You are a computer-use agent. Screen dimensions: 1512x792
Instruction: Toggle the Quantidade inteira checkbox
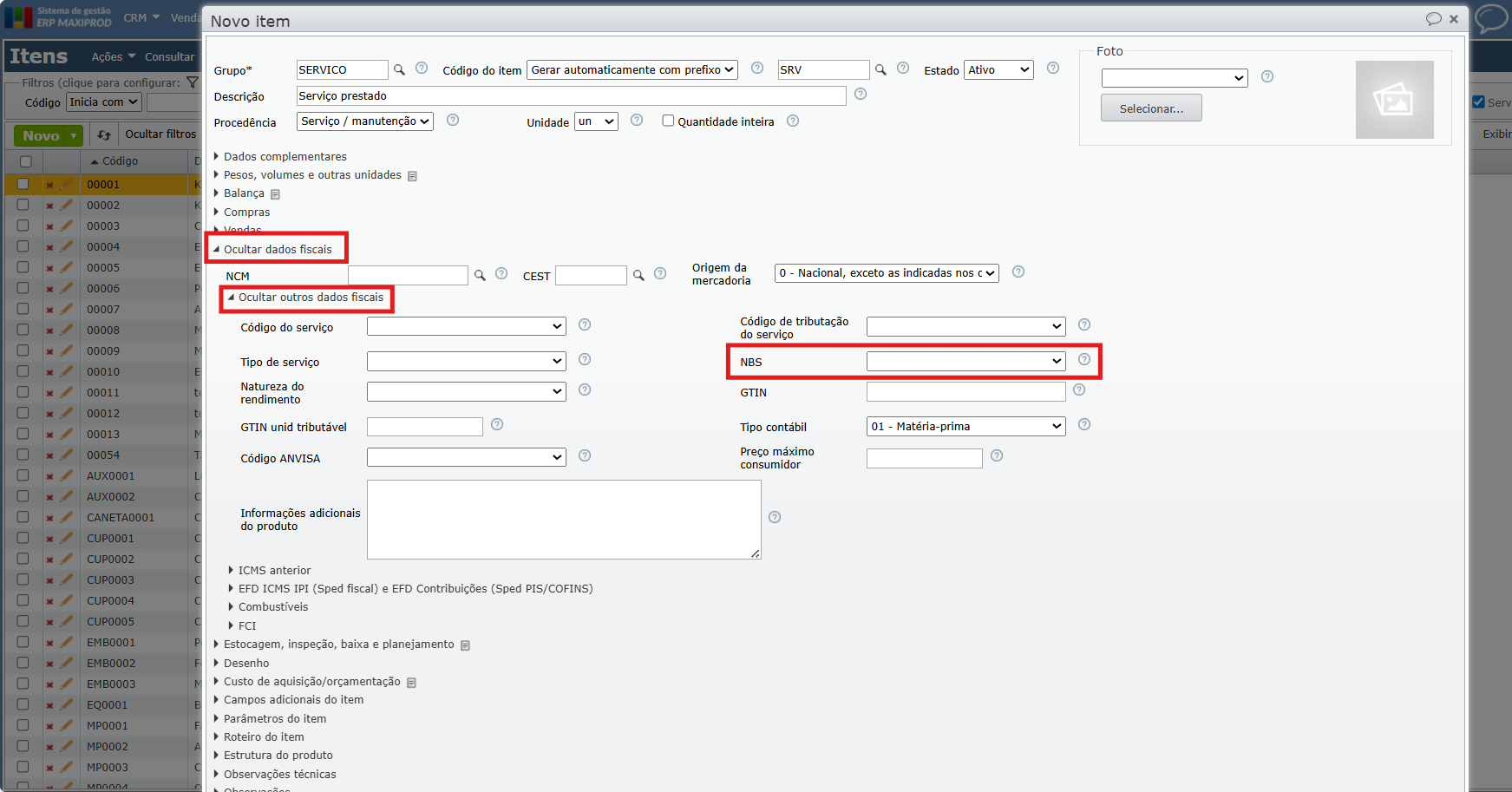668,121
